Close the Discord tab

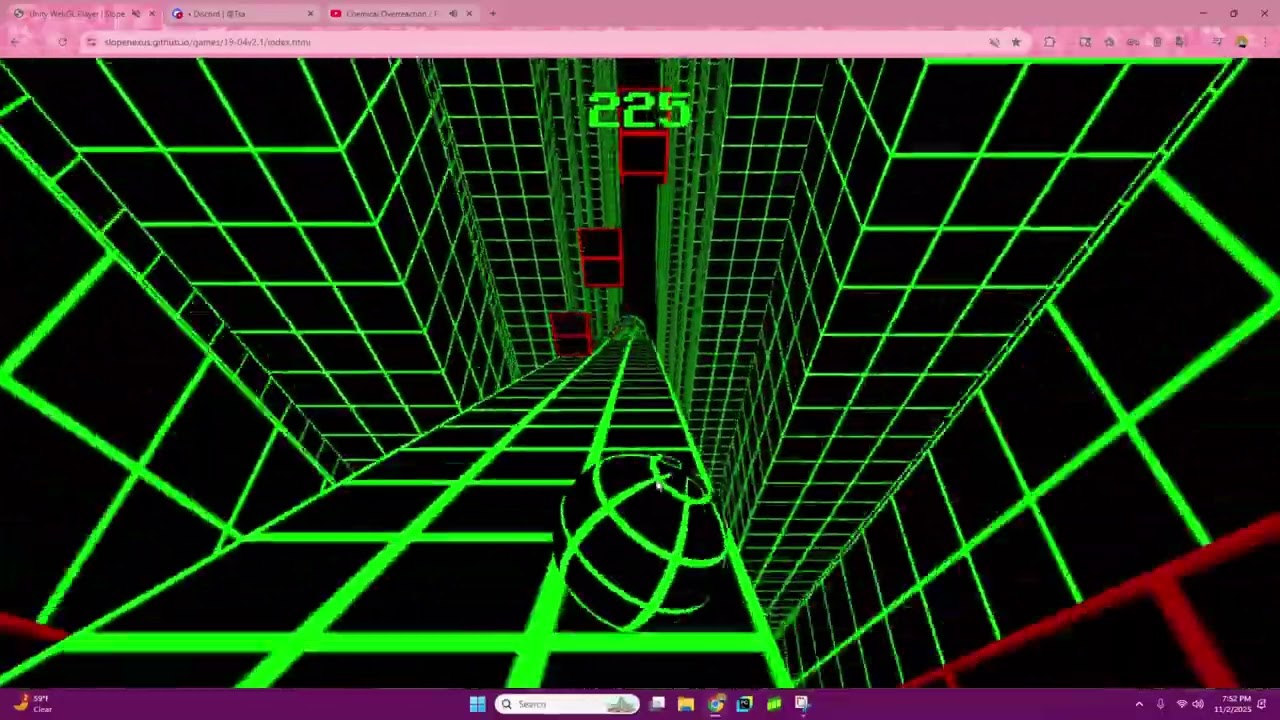pyautogui.click(x=310, y=14)
